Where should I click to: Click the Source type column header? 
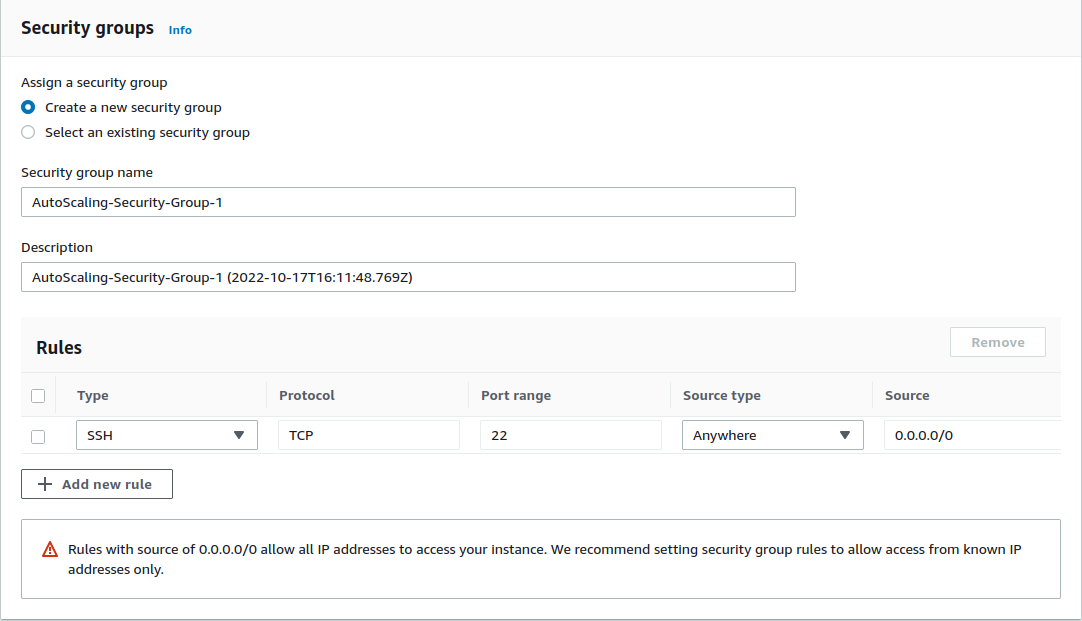[x=722, y=395]
